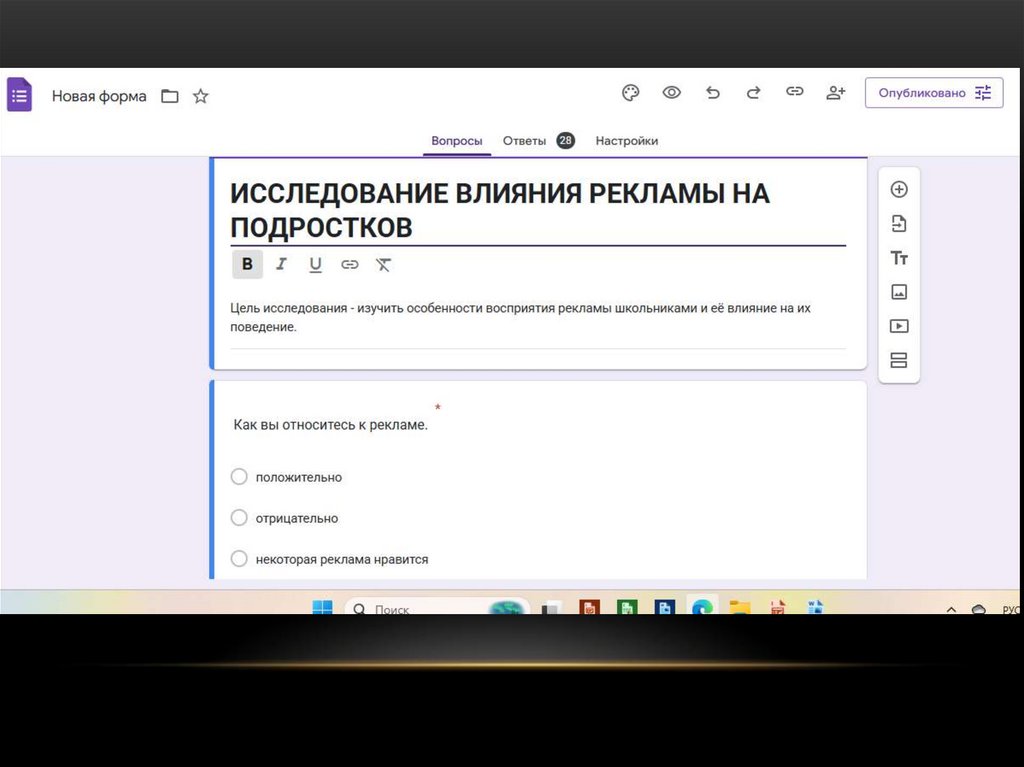The image size is (1024, 767).
Task: Select the 'отрицательно' radio option
Action: pos(239,518)
